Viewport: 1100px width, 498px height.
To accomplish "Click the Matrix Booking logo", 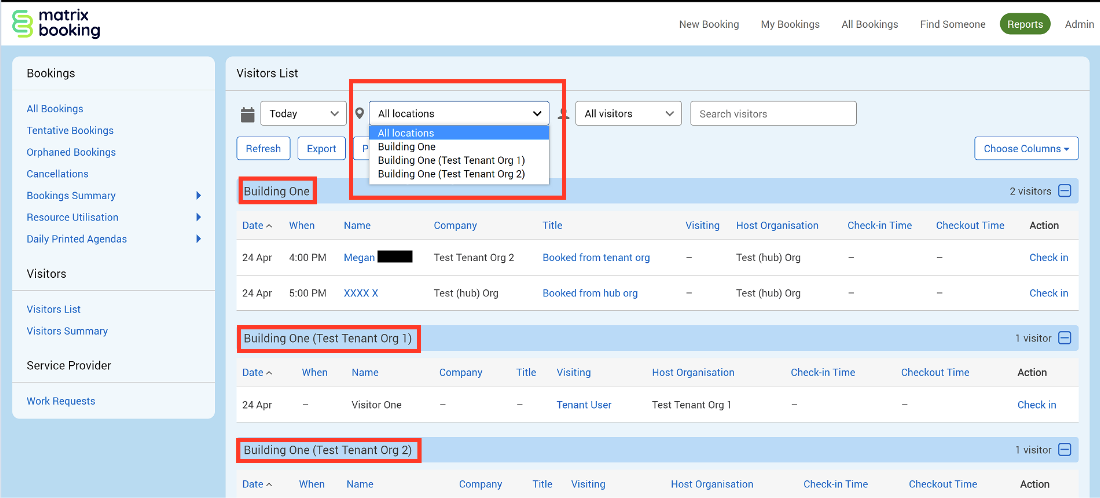I will pos(56,24).
